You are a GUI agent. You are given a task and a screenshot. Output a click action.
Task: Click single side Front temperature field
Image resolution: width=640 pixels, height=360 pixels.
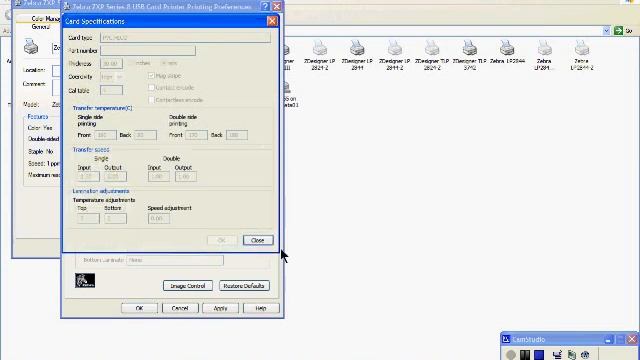pos(105,135)
